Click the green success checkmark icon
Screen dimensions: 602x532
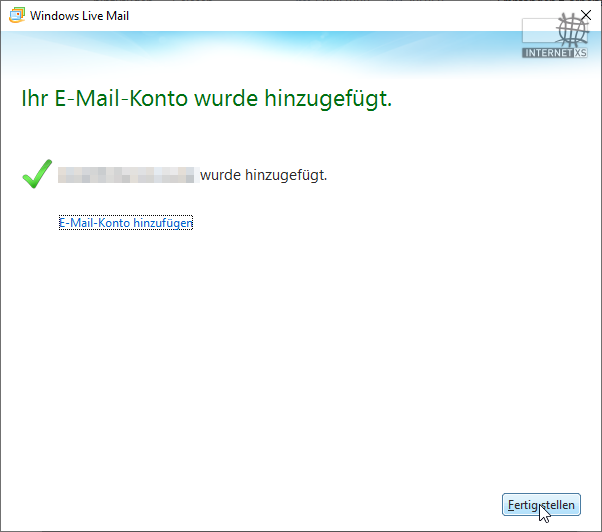point(37,174)
